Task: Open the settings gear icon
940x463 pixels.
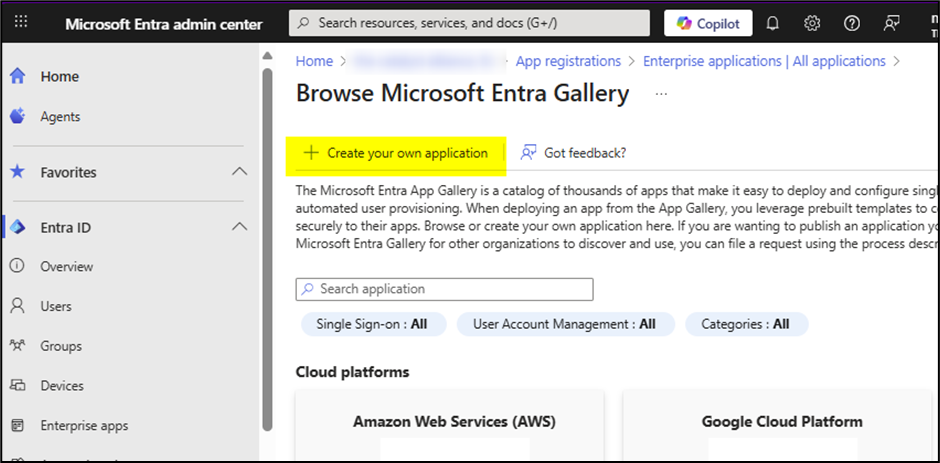Action: pyautogui.click(x=812, y=23)
